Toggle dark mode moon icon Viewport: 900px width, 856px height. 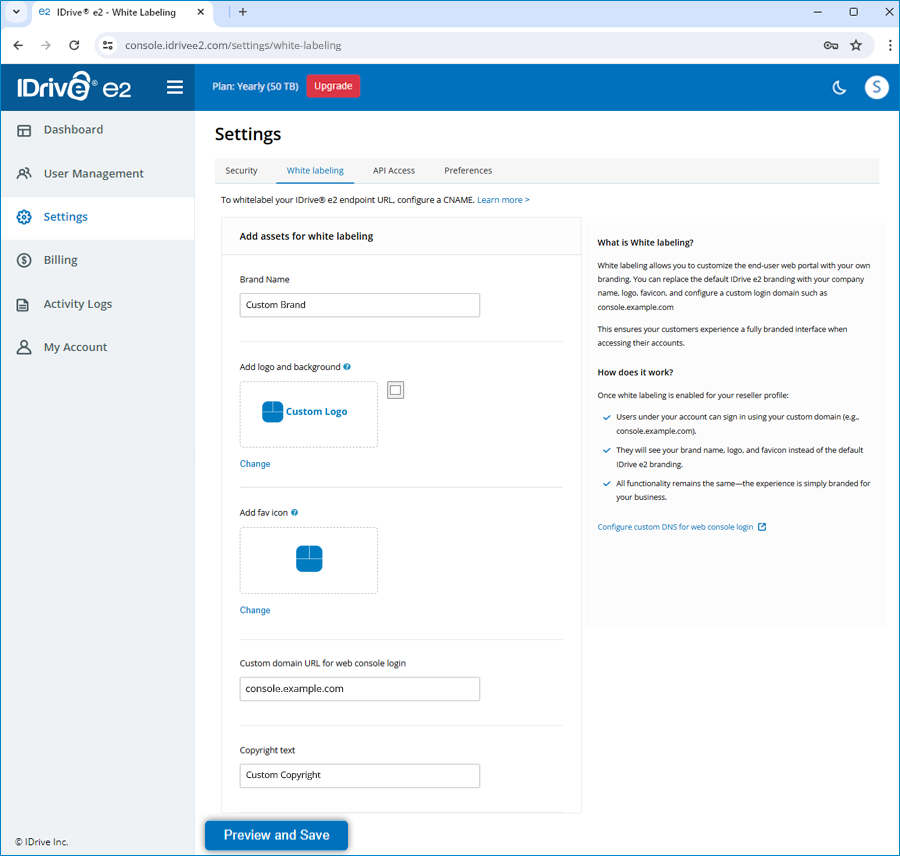[x=839, y=87]
